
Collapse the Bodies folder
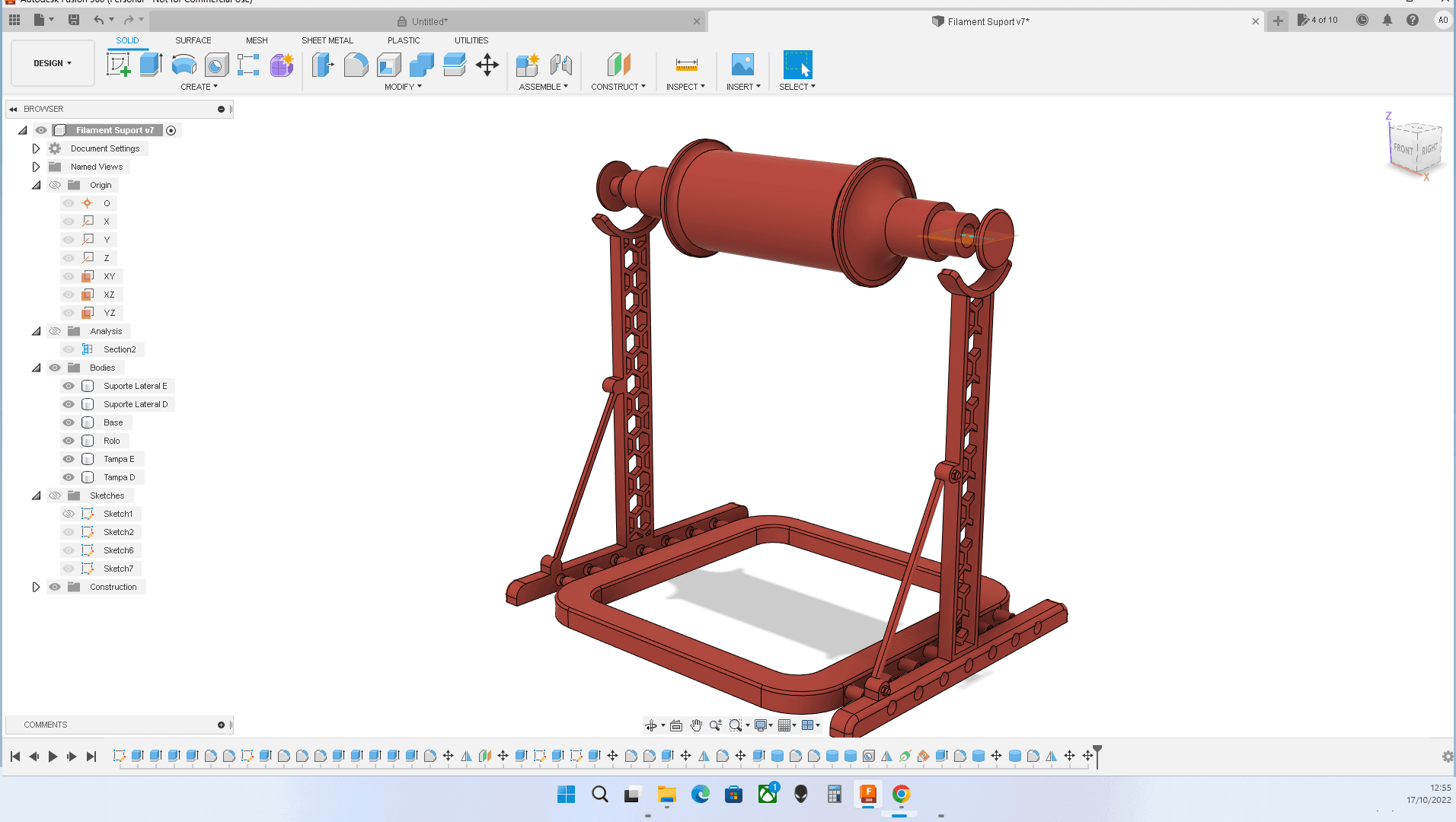click(36, 368)
